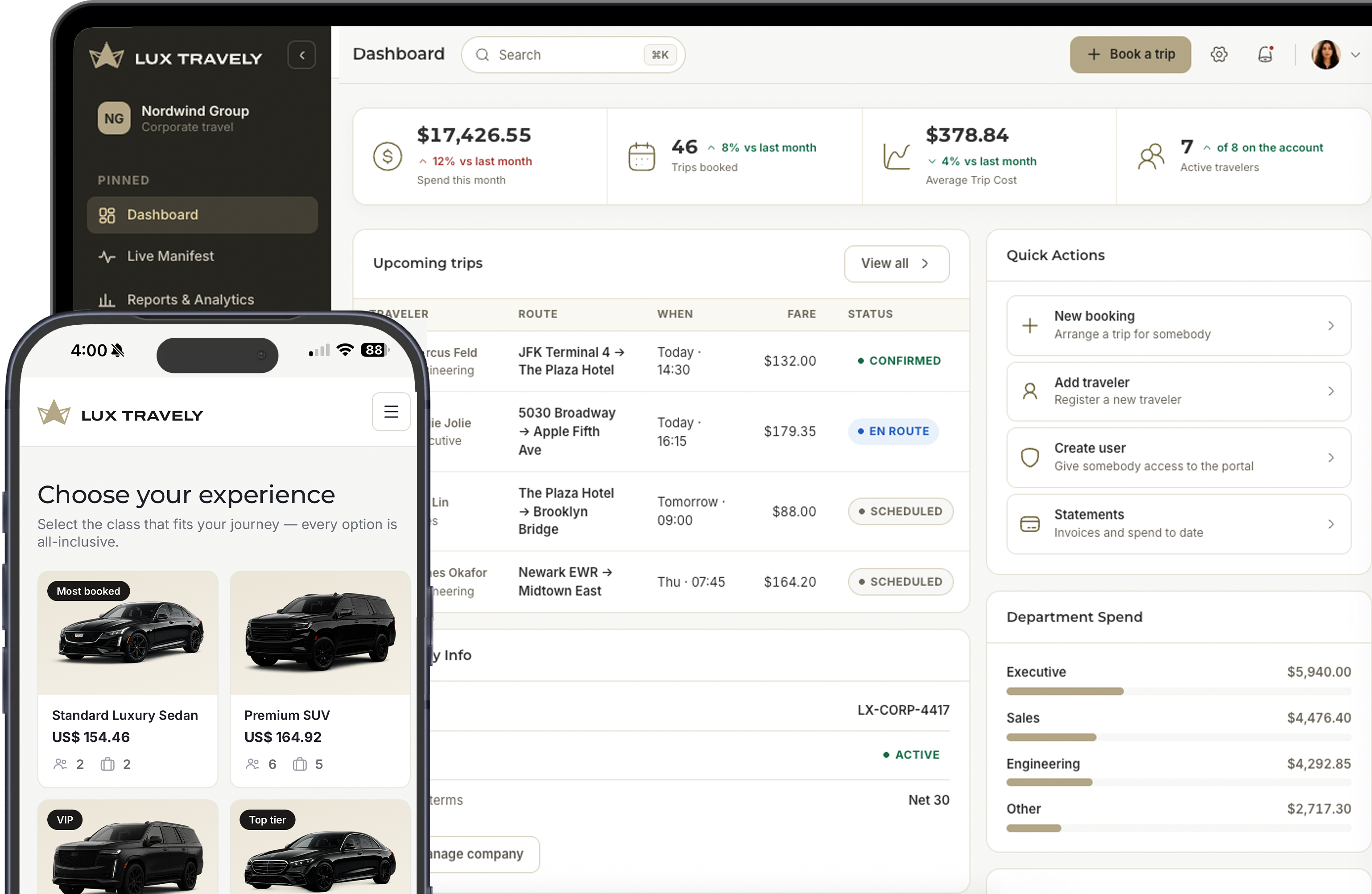Click the phone Wi-Fi status icon
Image resolution: width=1372 pixels, height=894 pixels.
point(345,350)
